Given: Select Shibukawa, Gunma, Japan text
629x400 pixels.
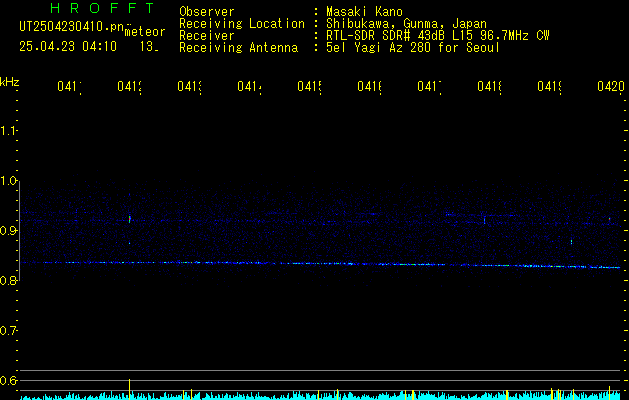Looking at the screenshot, I should [x=406, y=24].
